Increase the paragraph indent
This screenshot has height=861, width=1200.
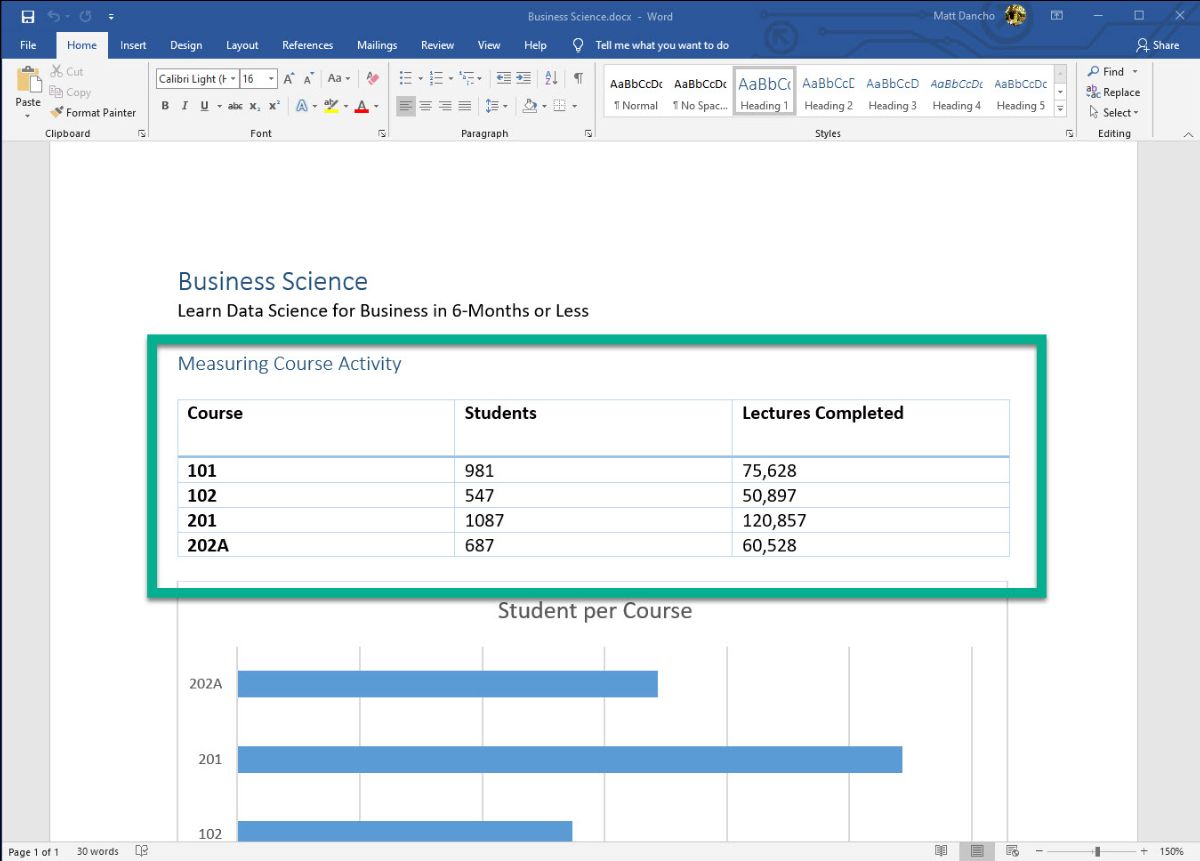[x=523, y=78]
